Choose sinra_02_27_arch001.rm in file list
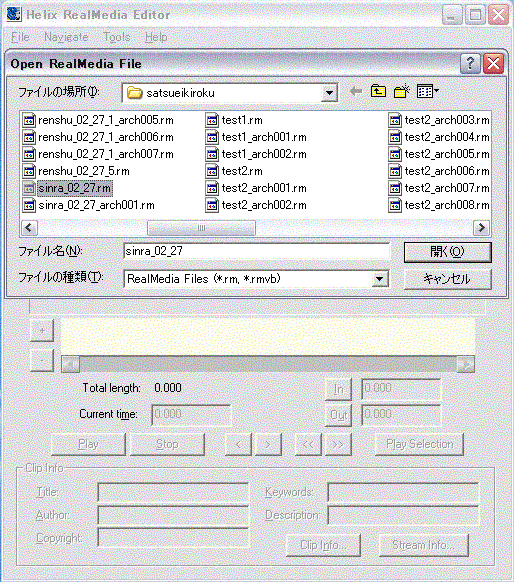The height and width of the screenshot is (582, 514). click(x=88, y=205)
